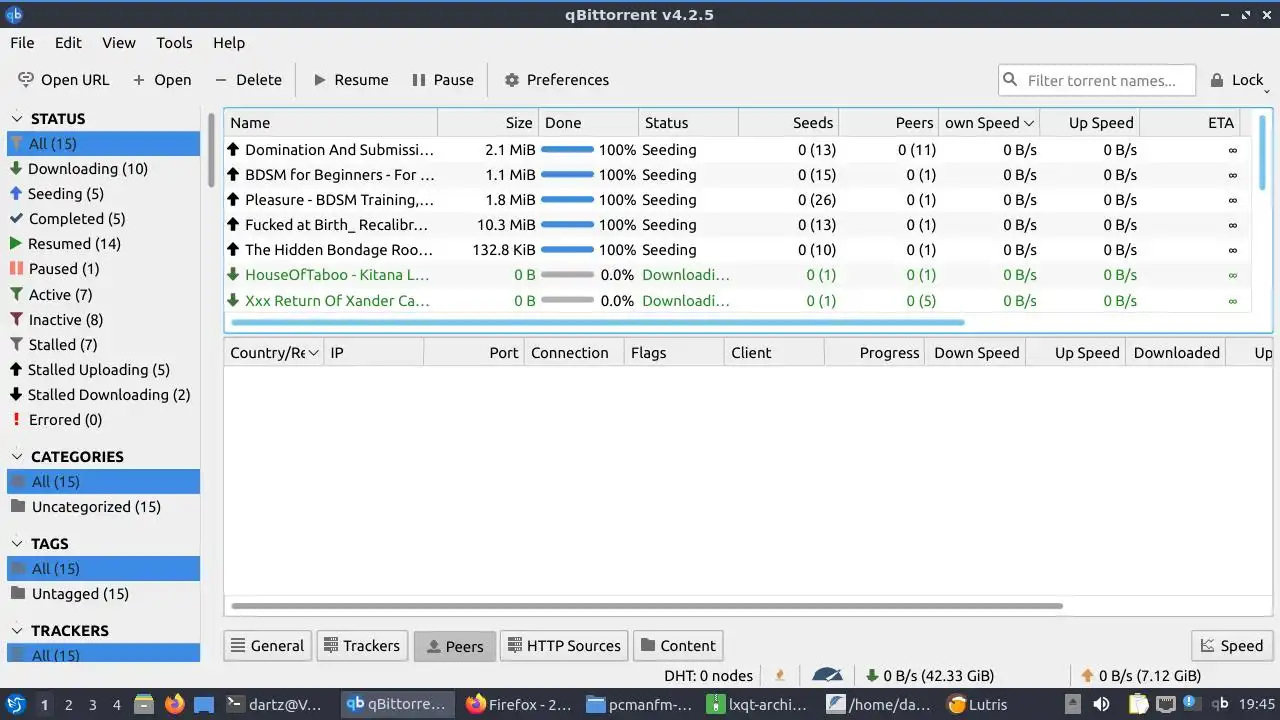Collapse the CATEGORIES sidebar section
1280x720 pixels.
coord(16,457)
